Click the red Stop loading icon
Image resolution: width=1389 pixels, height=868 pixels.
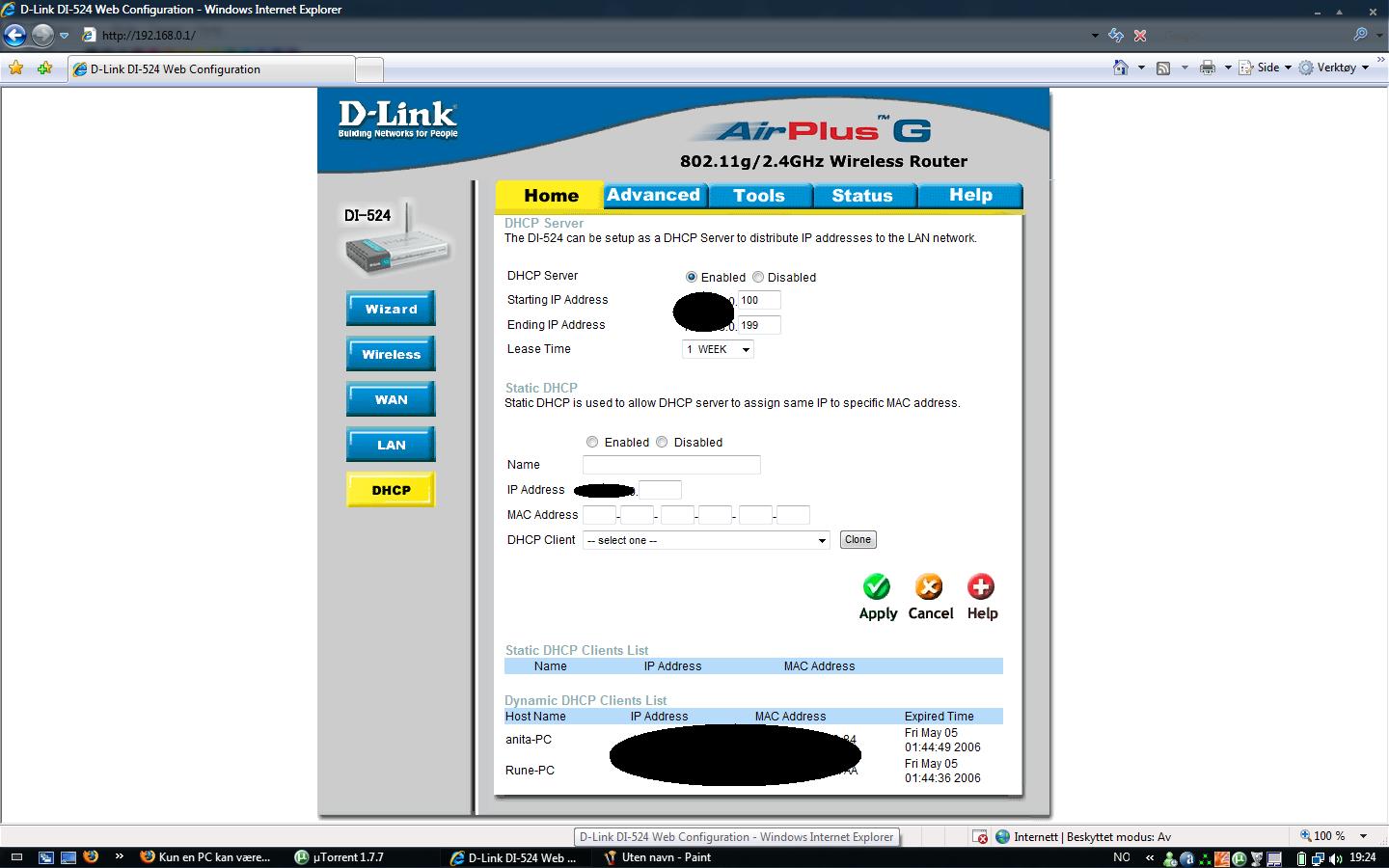(1140, 35)
